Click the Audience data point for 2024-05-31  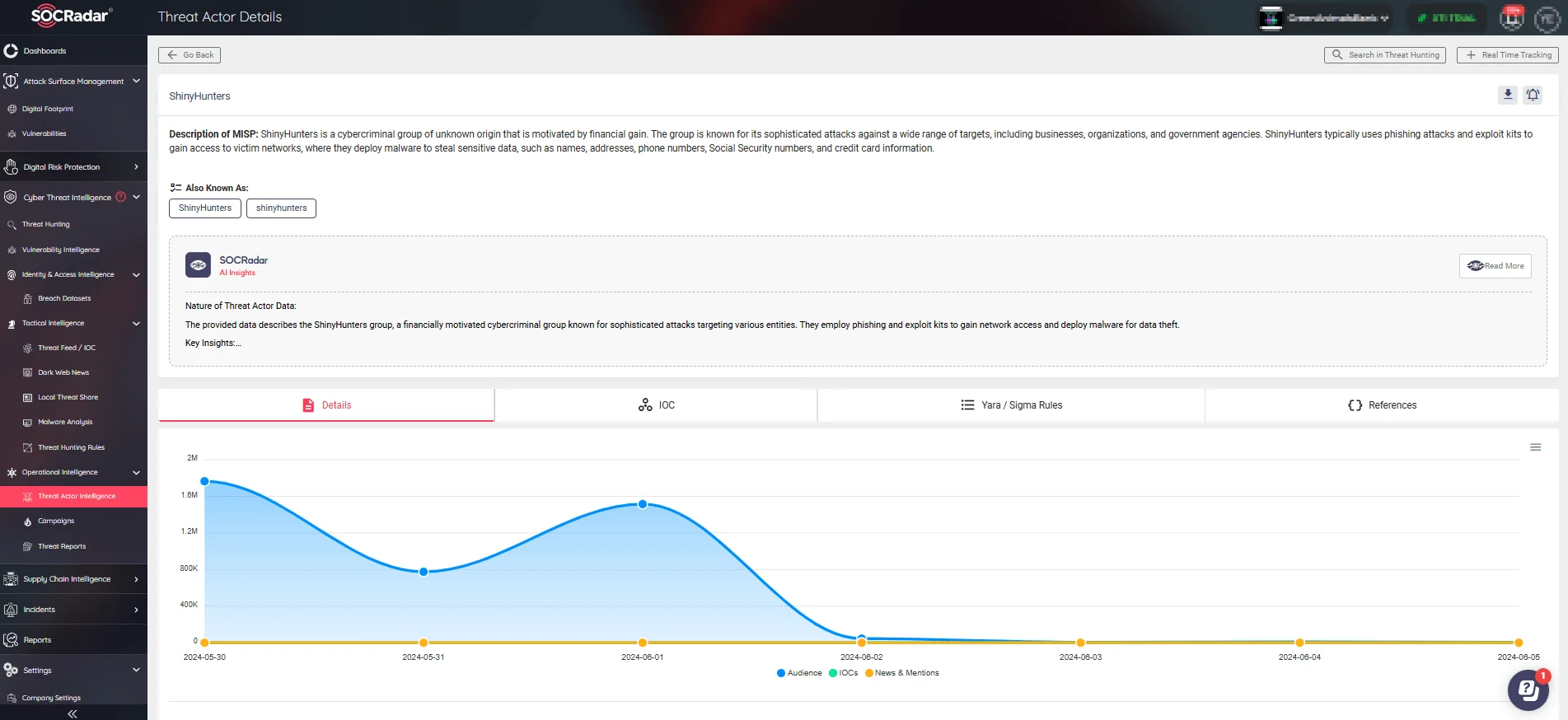coord(424,572)
